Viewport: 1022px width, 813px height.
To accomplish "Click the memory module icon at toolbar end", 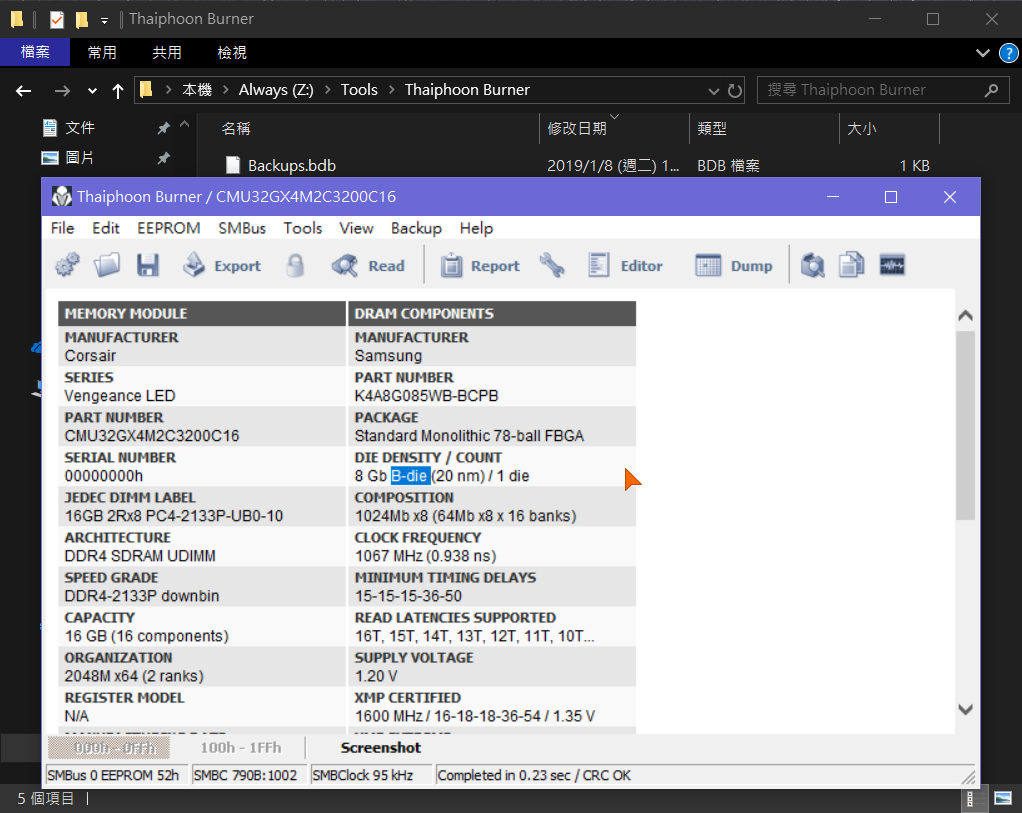I will [892, 265].
